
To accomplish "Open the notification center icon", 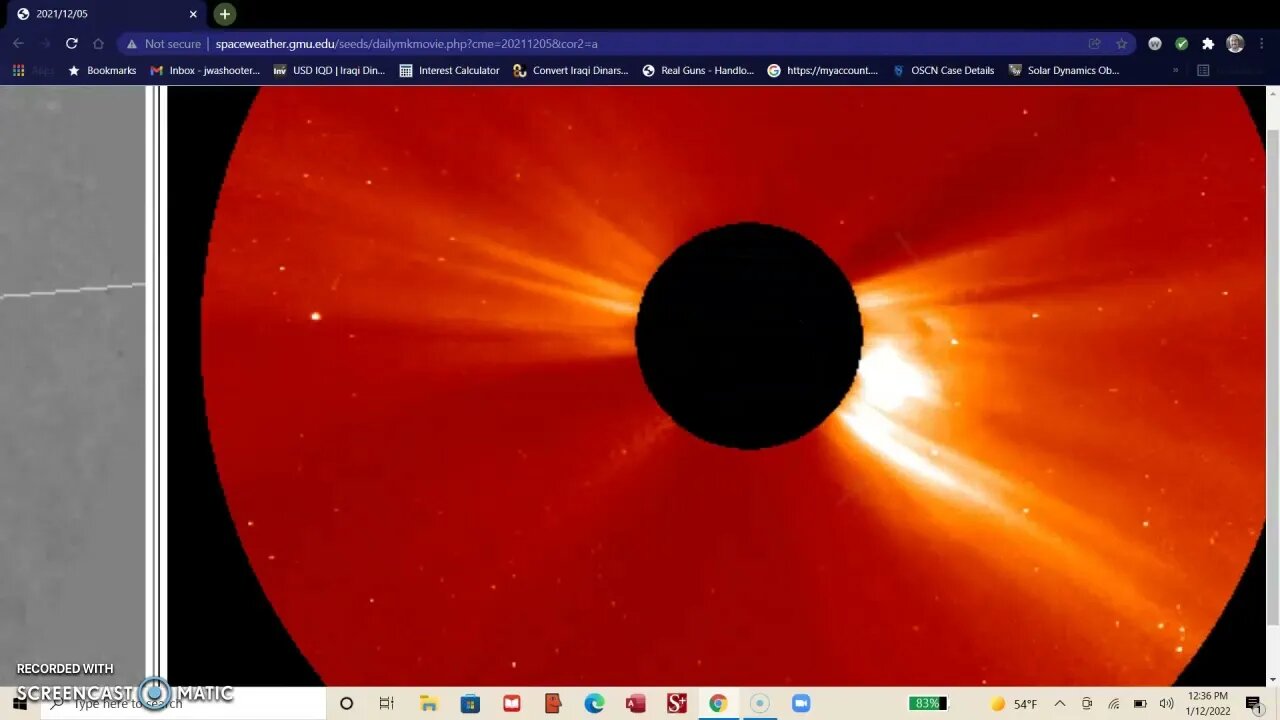I will coord(1254,704).
